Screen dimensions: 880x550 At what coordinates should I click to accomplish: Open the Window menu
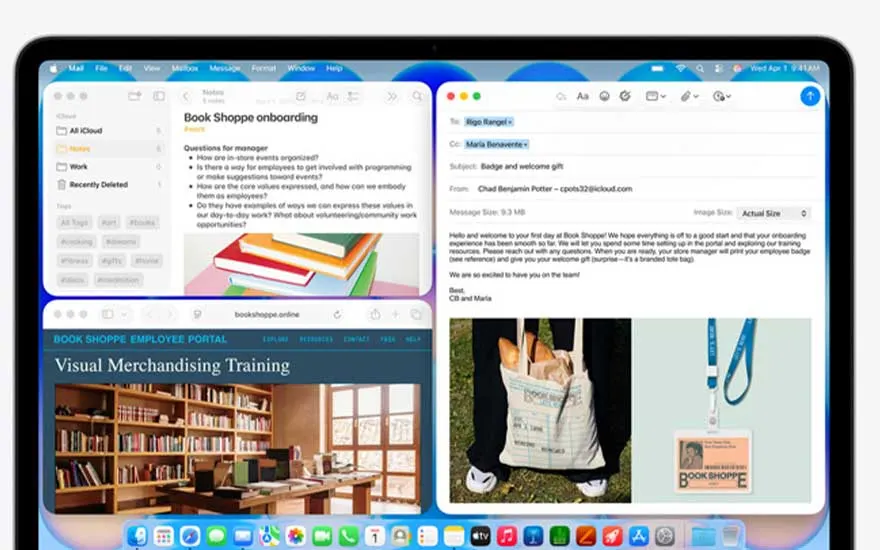[x=301, y=68]
